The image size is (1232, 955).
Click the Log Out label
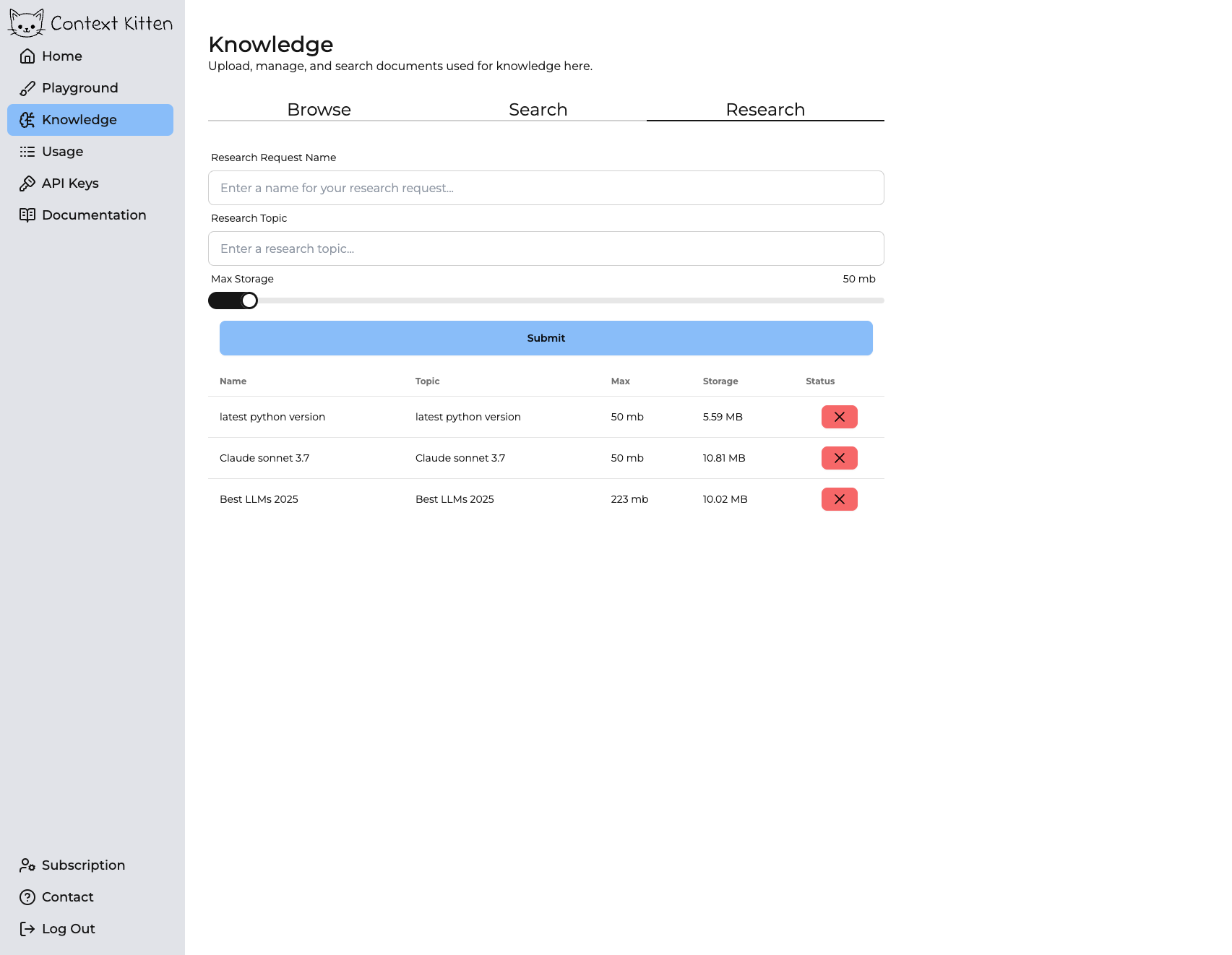click(x=69, y=929)
